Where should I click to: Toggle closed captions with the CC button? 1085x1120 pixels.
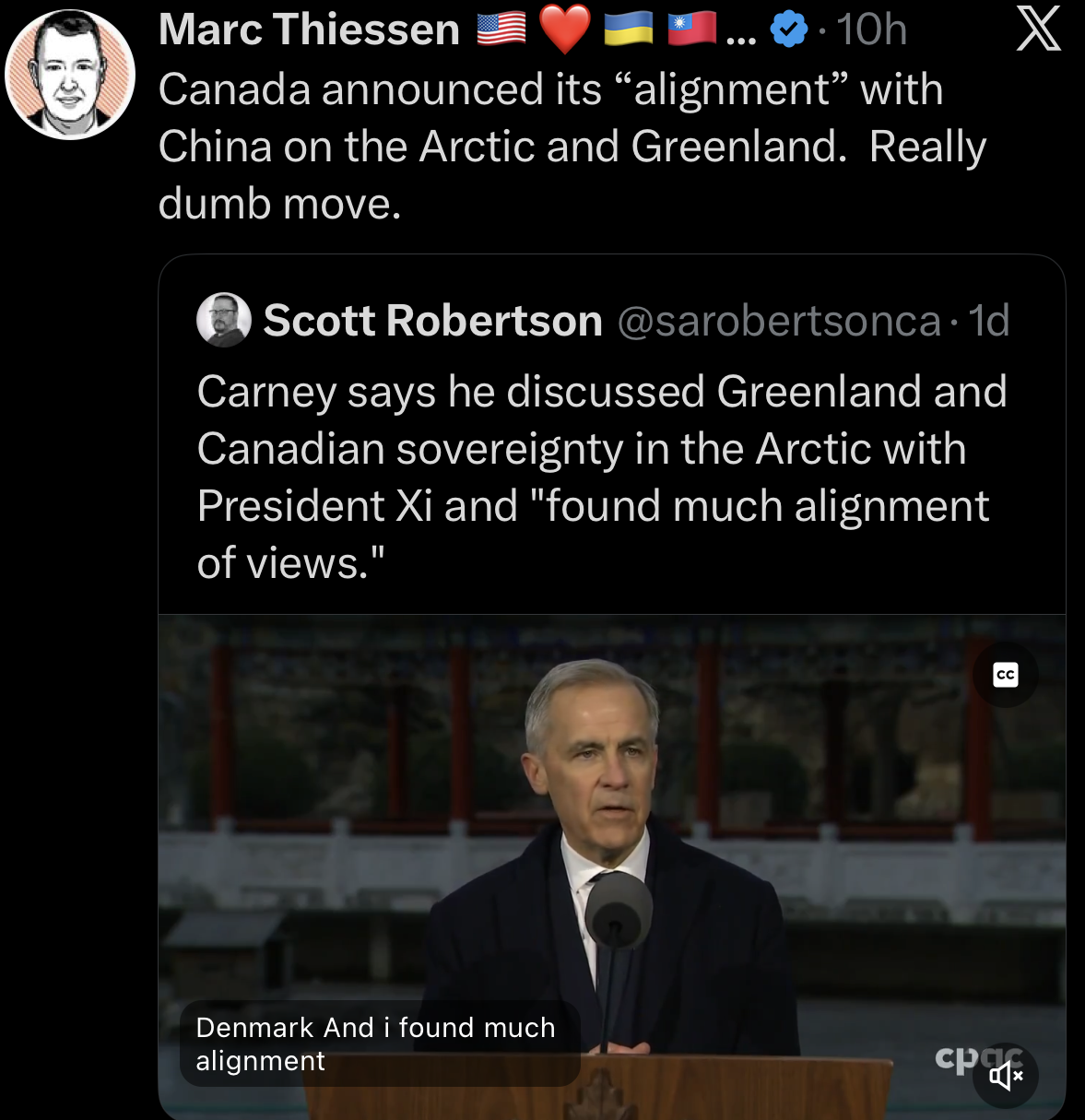[x=1006, y=676]
